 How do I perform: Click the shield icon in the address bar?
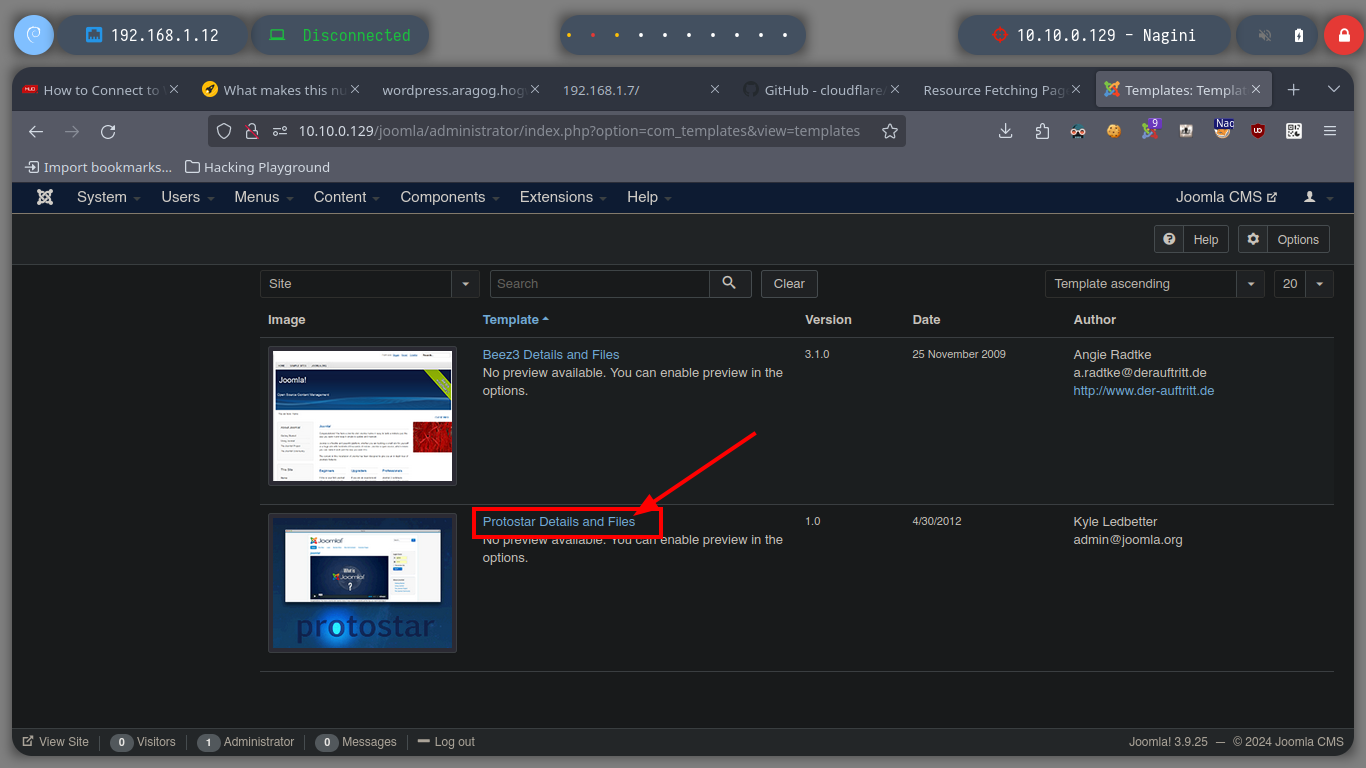pyautogui.click(x=224, y=131)
